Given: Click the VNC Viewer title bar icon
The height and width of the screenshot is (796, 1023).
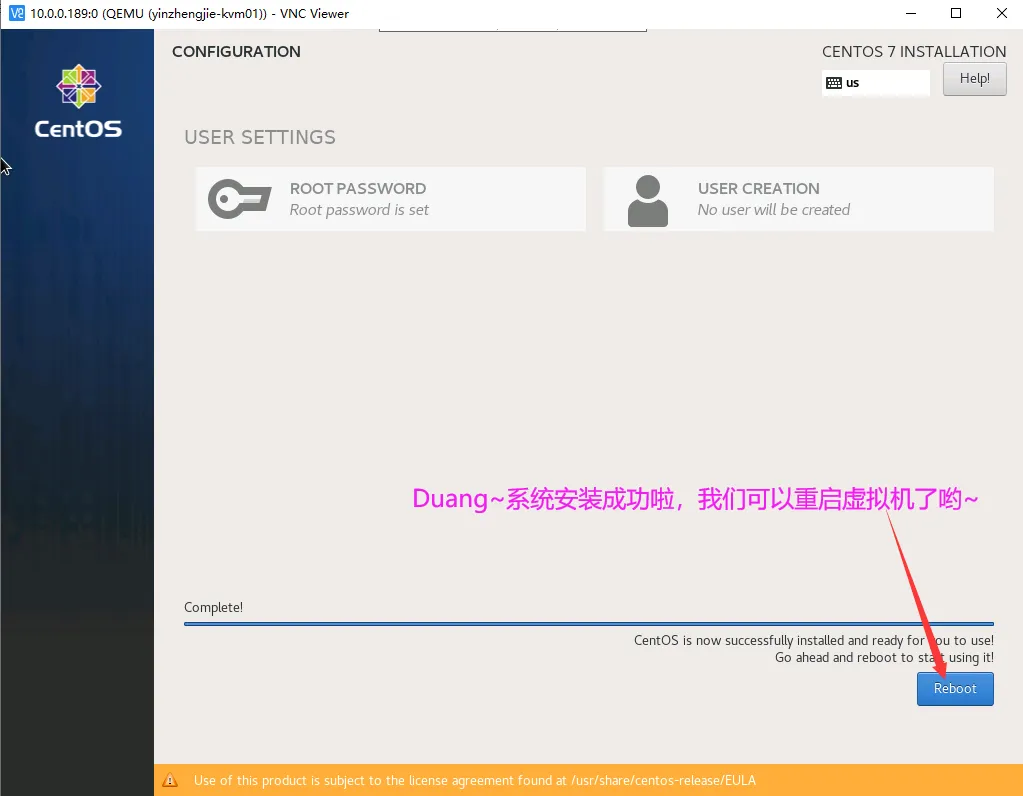Looking at the screenshot, I should pyautogui.click(x=16, y=13).
